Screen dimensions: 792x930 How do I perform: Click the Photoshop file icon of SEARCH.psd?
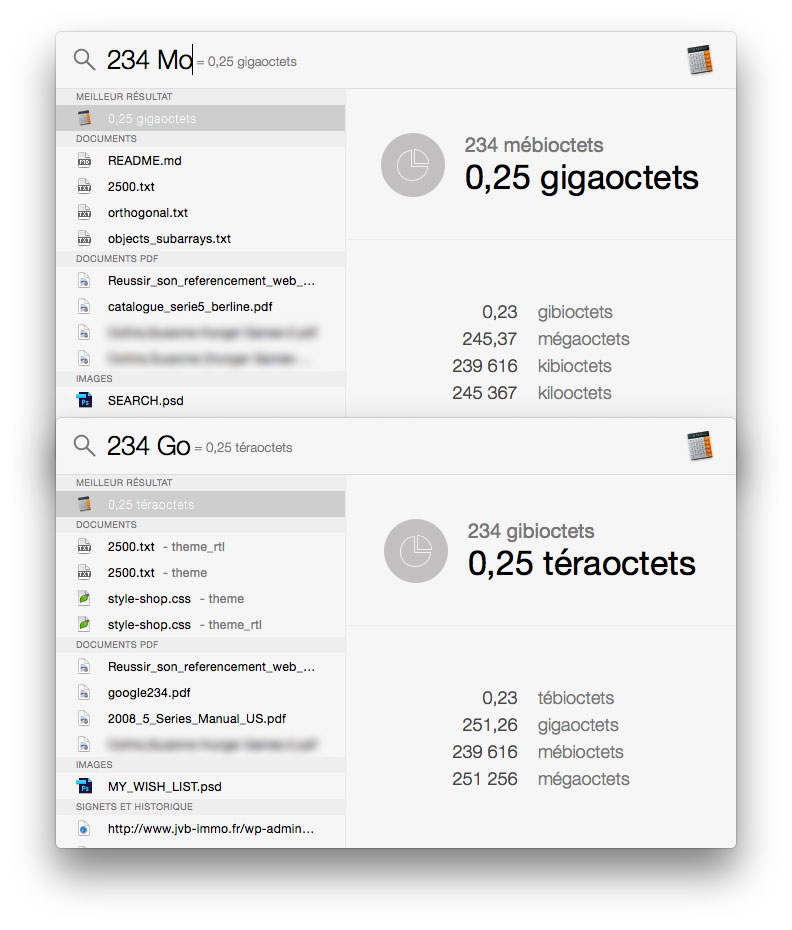pyautogui.click(x=84, y=400)
